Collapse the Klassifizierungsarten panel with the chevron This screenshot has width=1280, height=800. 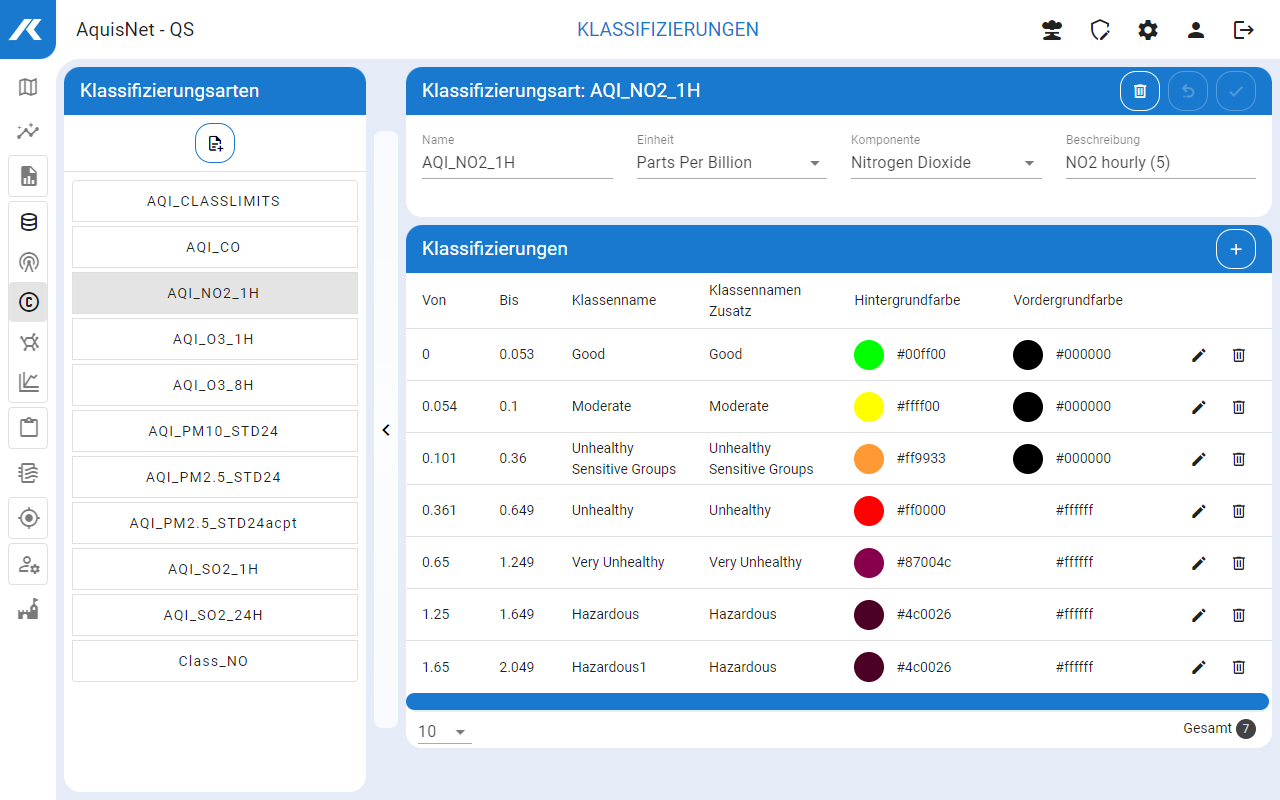click(x=386, y=430)
